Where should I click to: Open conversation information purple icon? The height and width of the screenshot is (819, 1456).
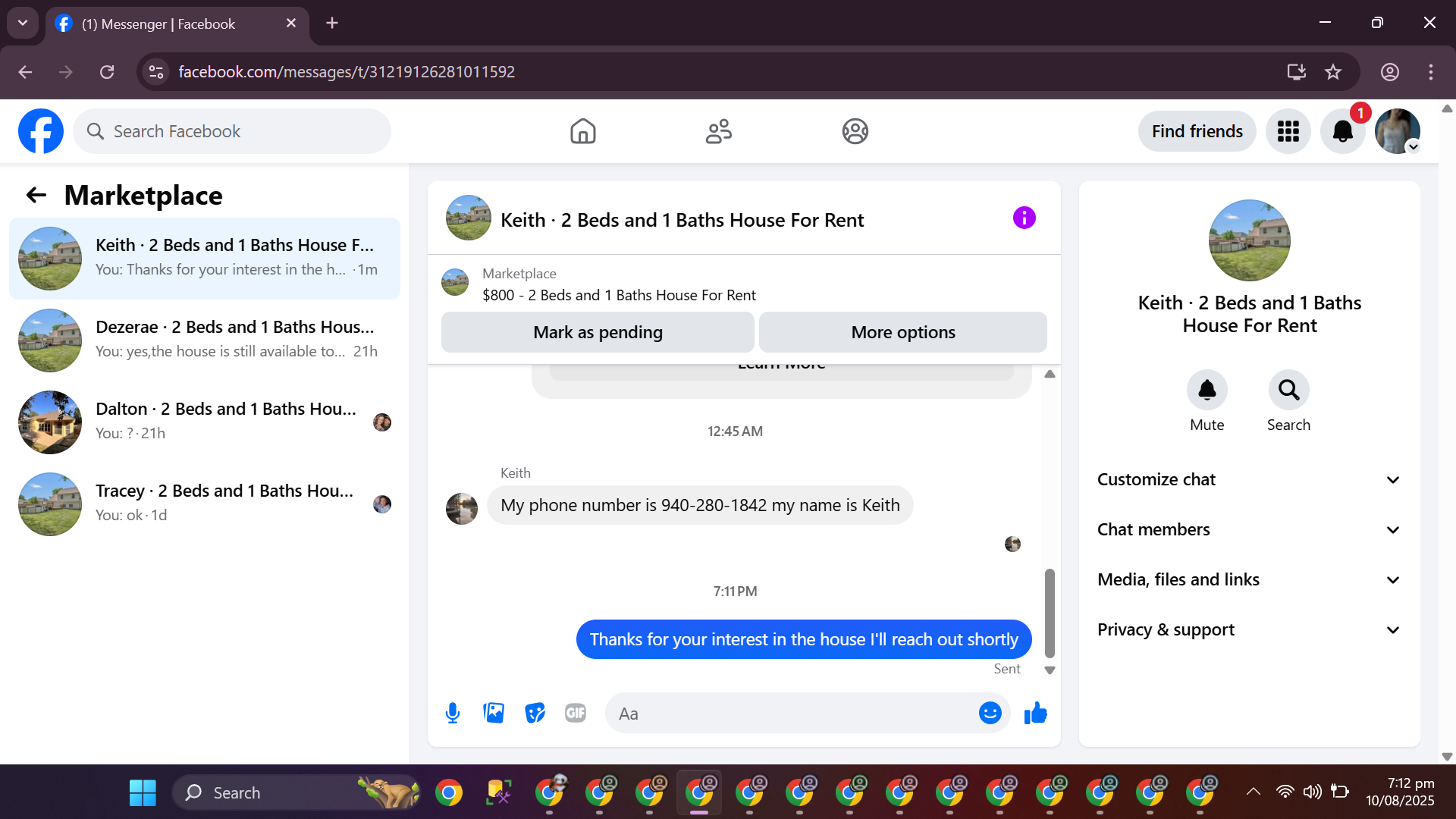[x=1024, y=218]
